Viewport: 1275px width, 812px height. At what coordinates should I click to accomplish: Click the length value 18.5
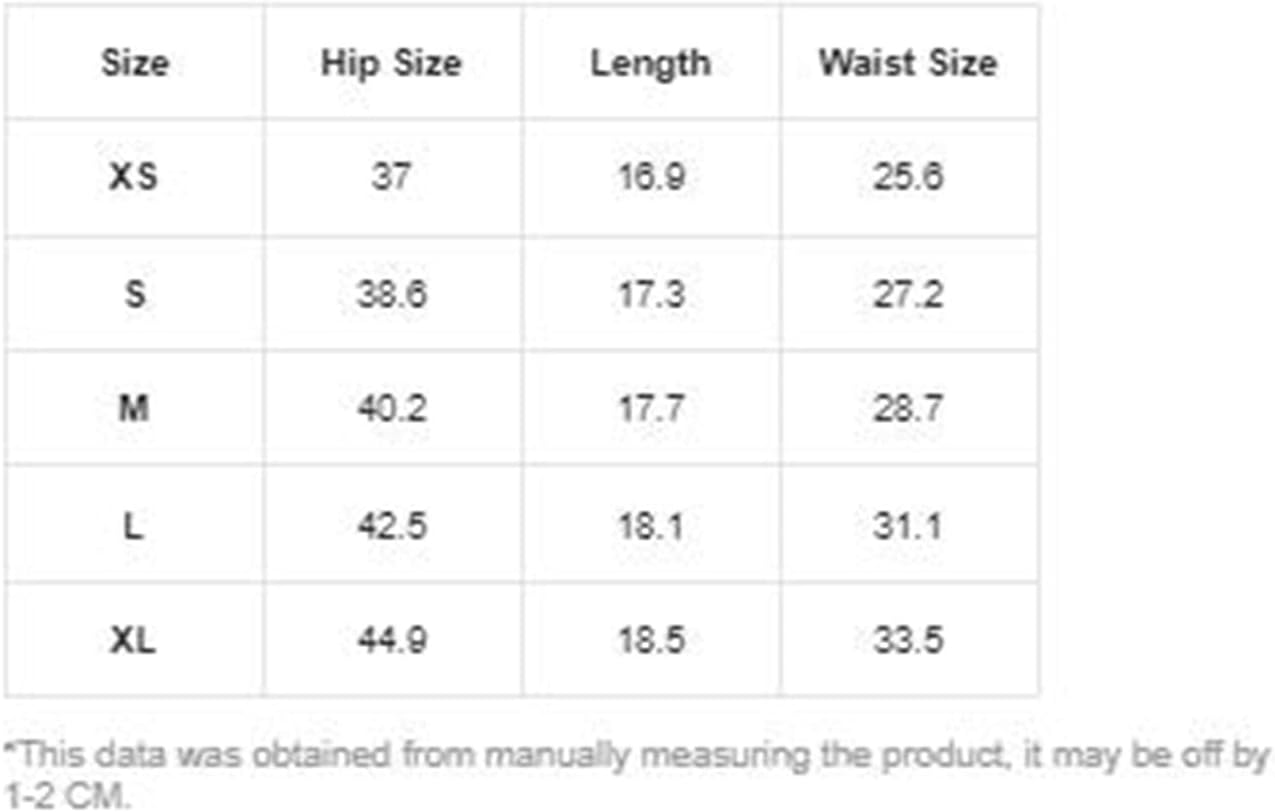[x=650, y=640]
